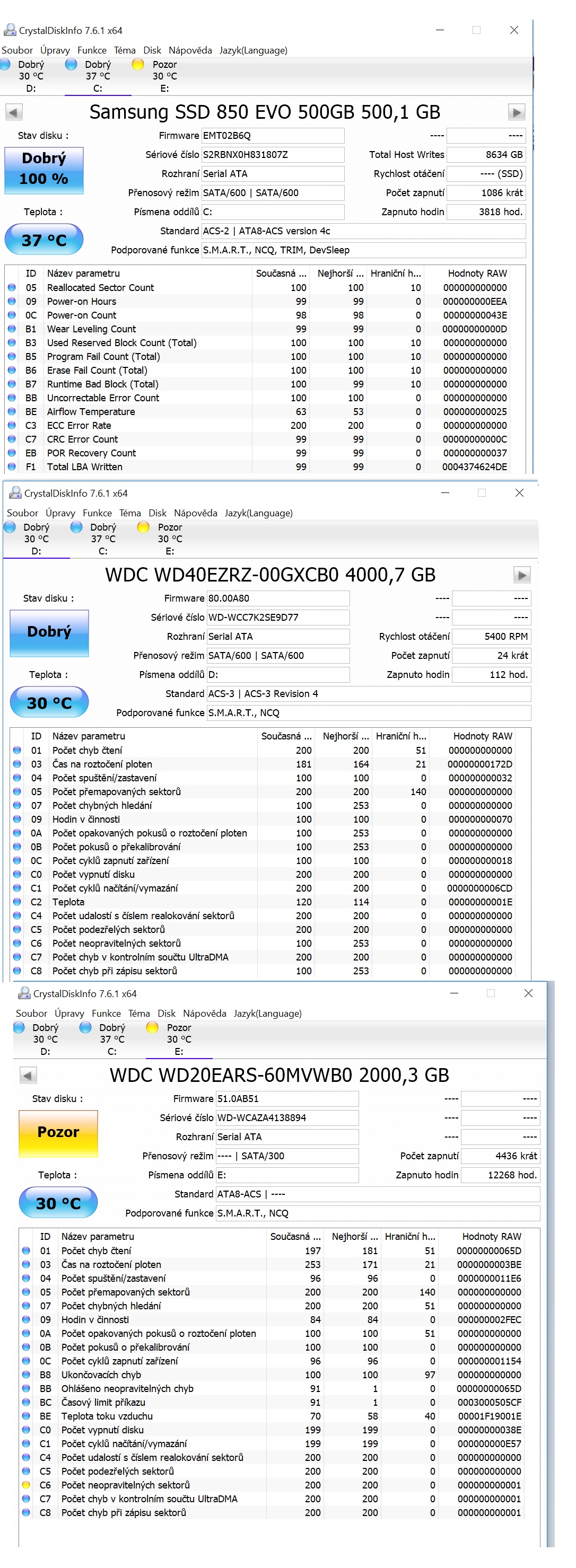
Task: Click blue orb beside Ukončovacích chyb row
Action: [x=26, y=1375]
